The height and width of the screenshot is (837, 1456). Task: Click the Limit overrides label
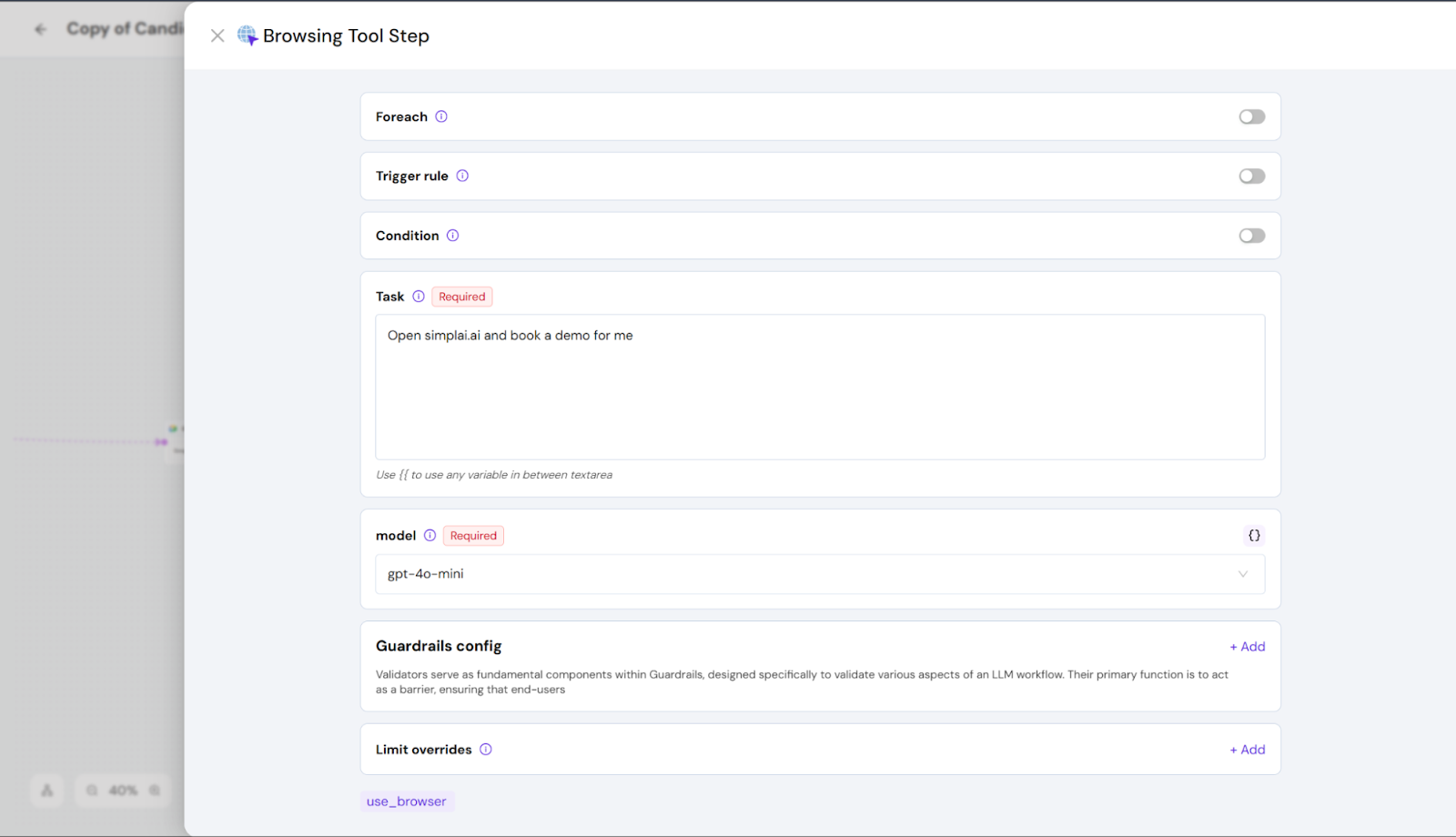424,750
